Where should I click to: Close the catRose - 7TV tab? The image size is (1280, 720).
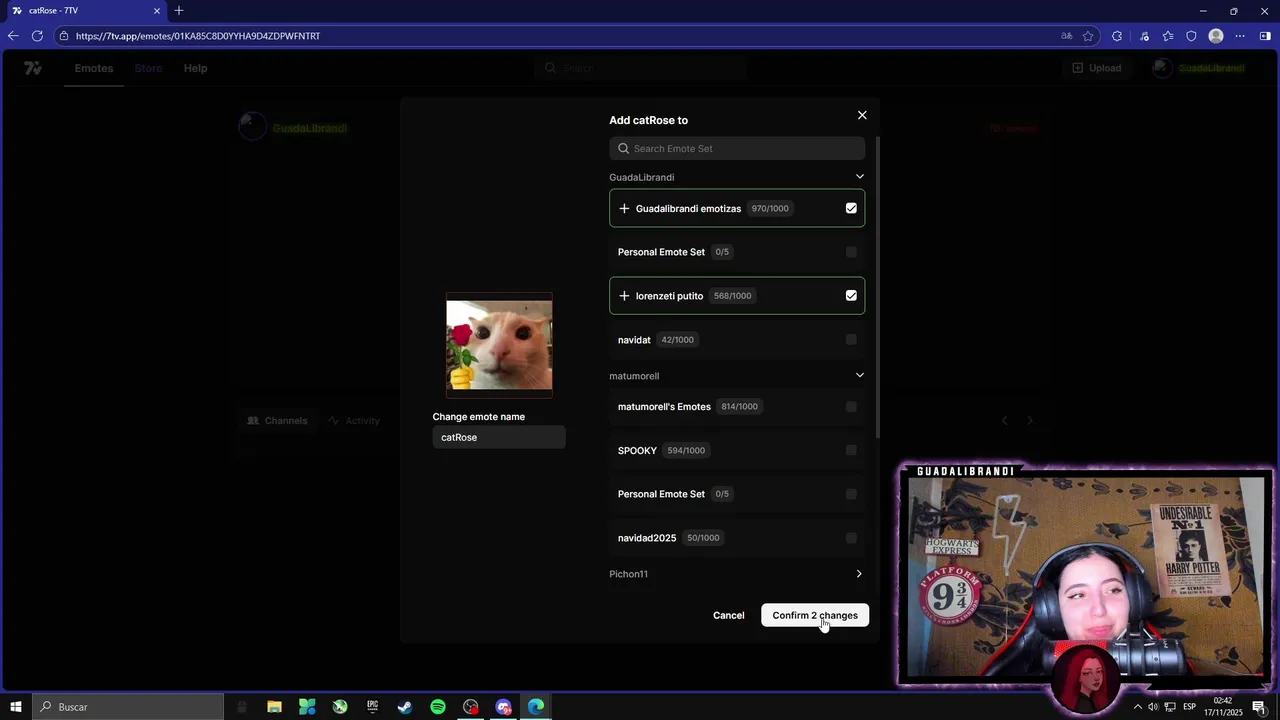[x=156, y=11]
